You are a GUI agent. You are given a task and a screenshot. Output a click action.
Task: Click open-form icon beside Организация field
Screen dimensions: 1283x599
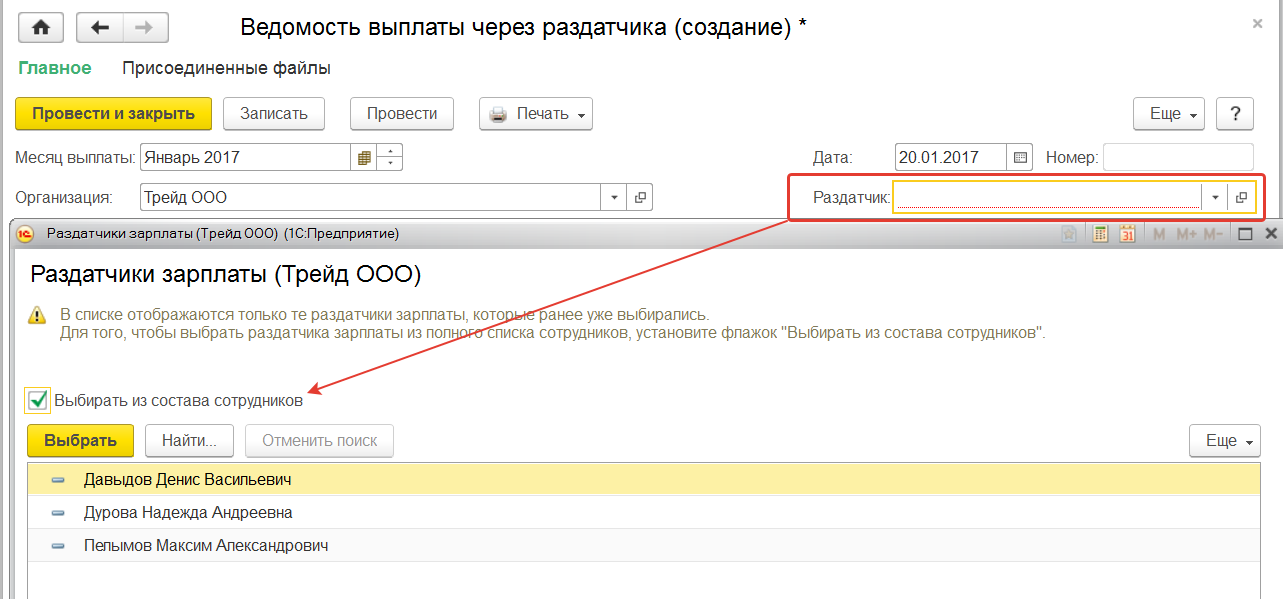[640, 197]
